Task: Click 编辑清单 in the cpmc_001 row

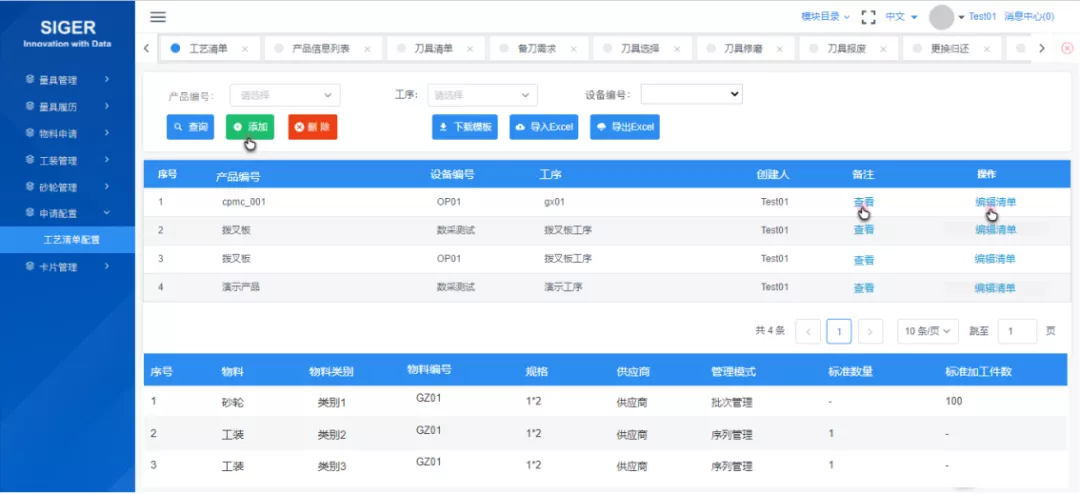Action: [x=995, y=202]
